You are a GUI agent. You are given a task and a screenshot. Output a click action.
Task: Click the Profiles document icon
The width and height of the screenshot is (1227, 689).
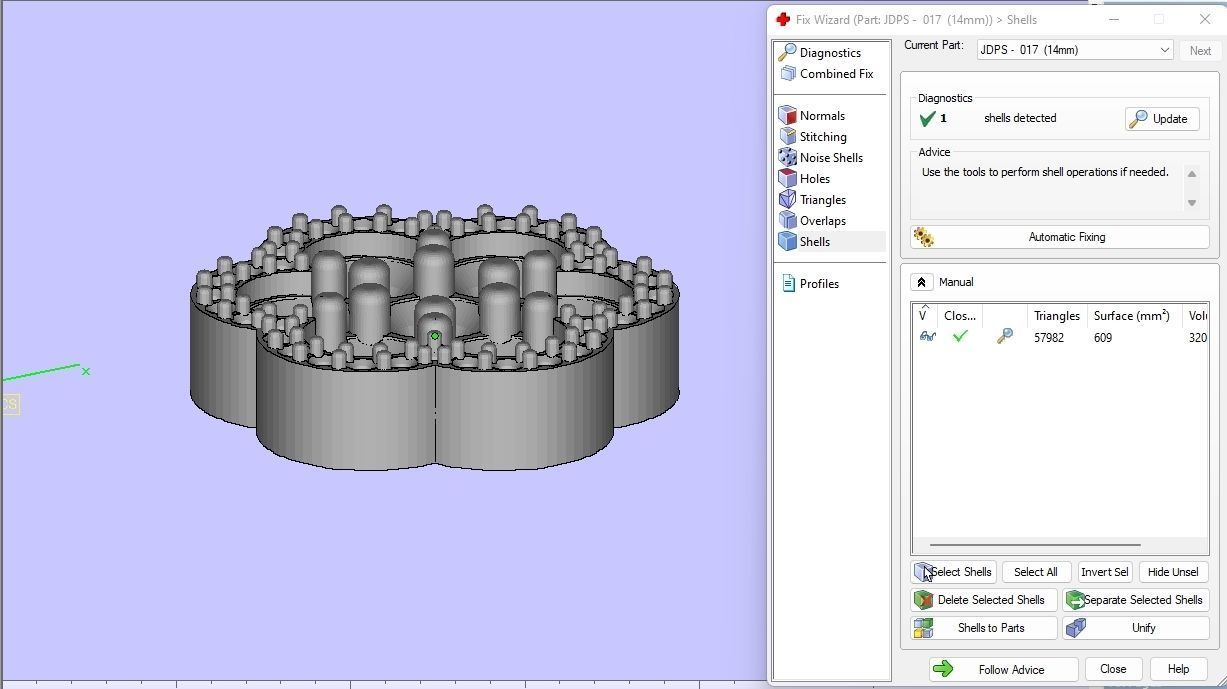pos(788,284)
